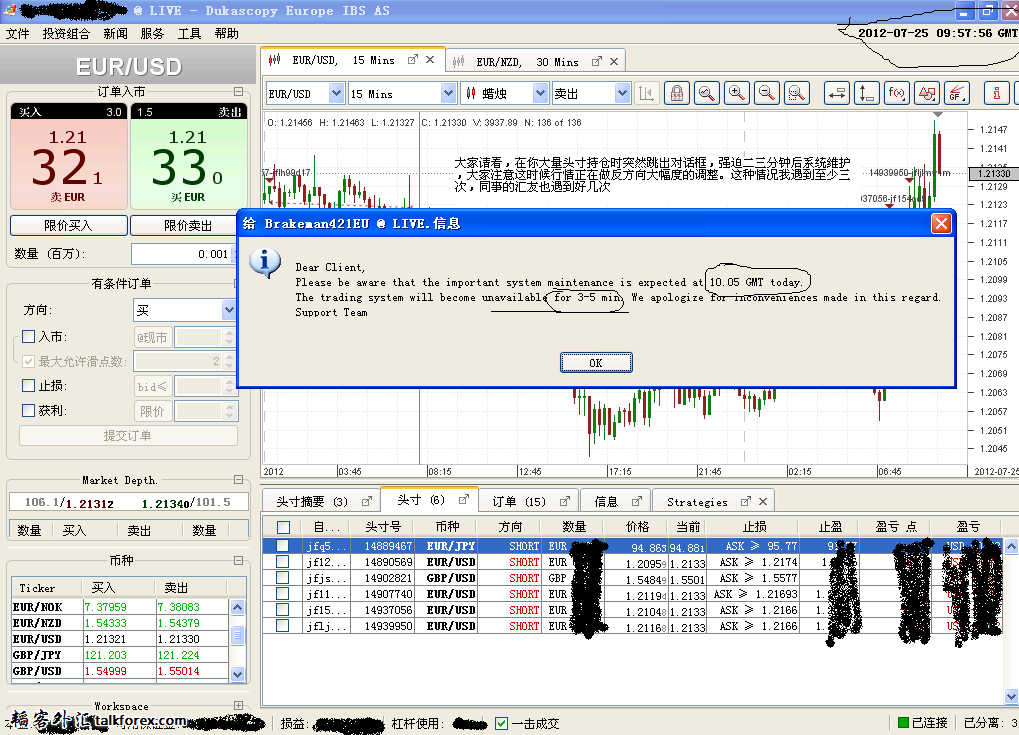Select the EUR/NOK row in ticker list
1019x735 pixels.
[x=120, y=607]
